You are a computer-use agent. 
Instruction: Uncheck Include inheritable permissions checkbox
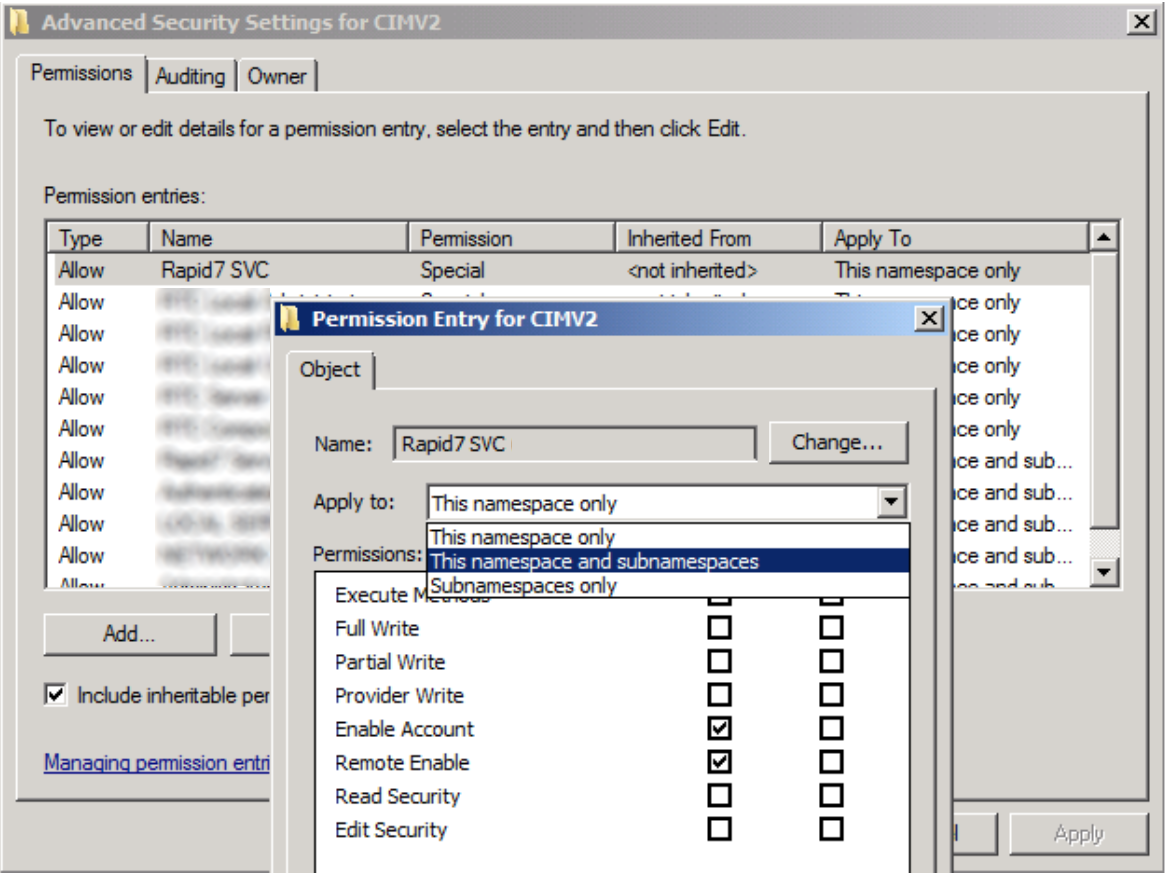pos(55,695)
